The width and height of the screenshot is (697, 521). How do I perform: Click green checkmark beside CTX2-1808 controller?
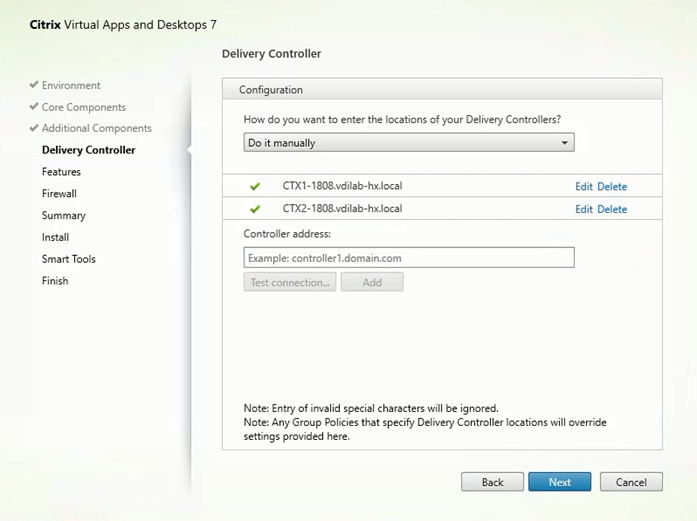point(255,209)
